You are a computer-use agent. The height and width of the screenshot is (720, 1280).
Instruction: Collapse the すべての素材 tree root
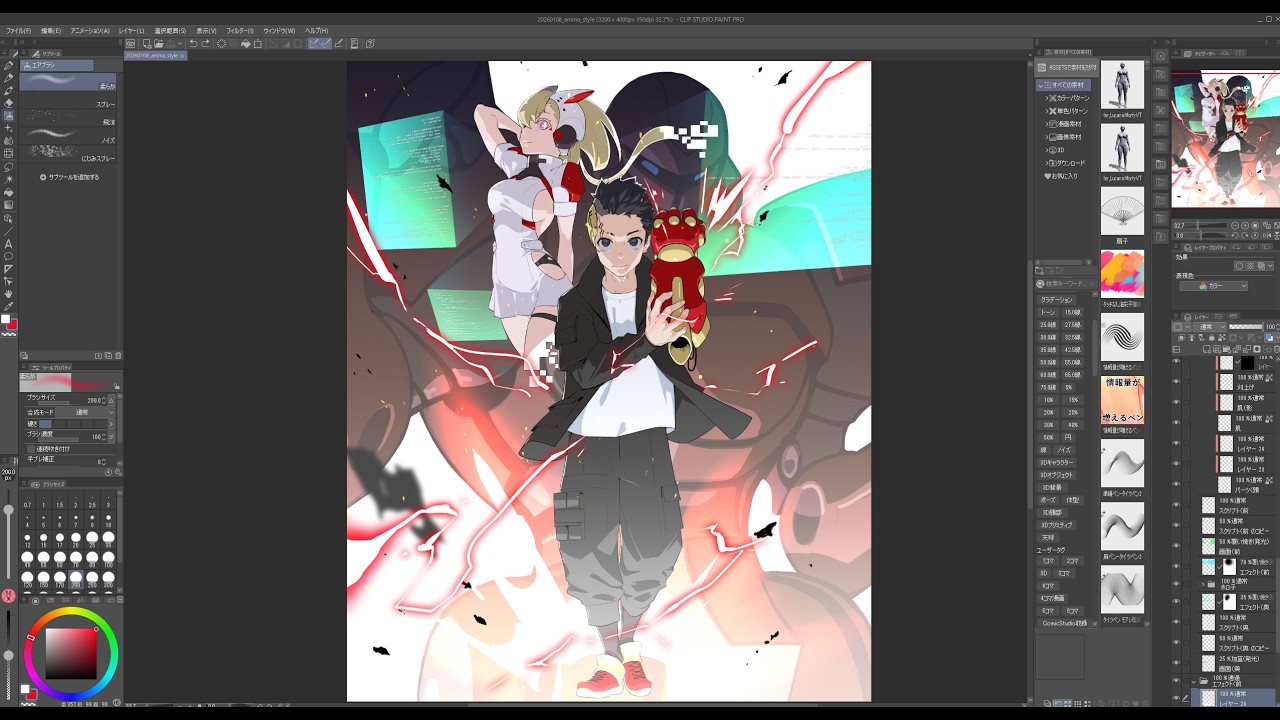(x=1041, y=85)
